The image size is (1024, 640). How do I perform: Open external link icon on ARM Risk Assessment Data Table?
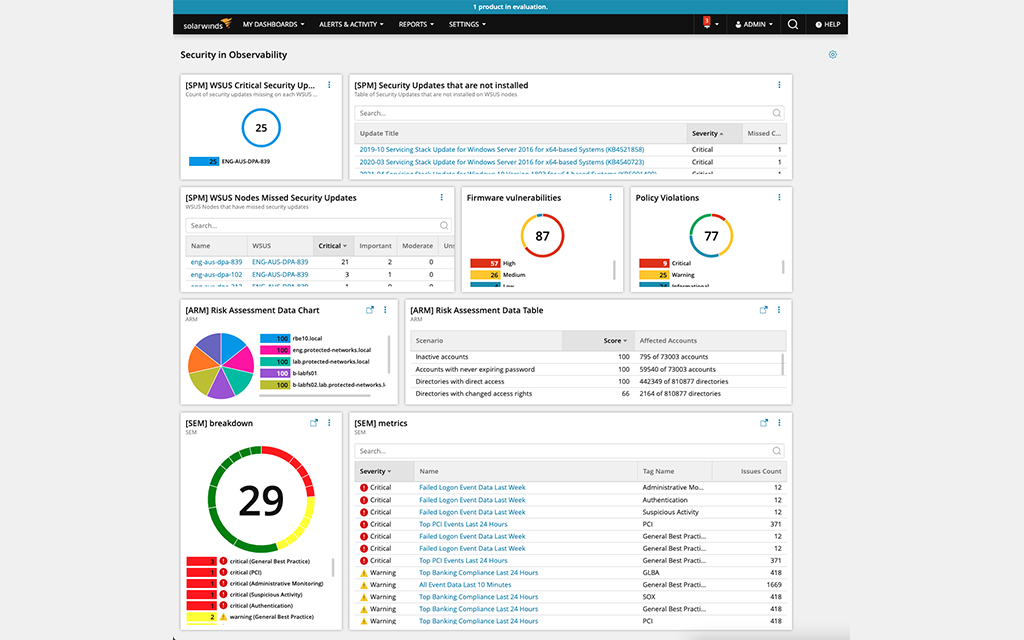(764, 310)
